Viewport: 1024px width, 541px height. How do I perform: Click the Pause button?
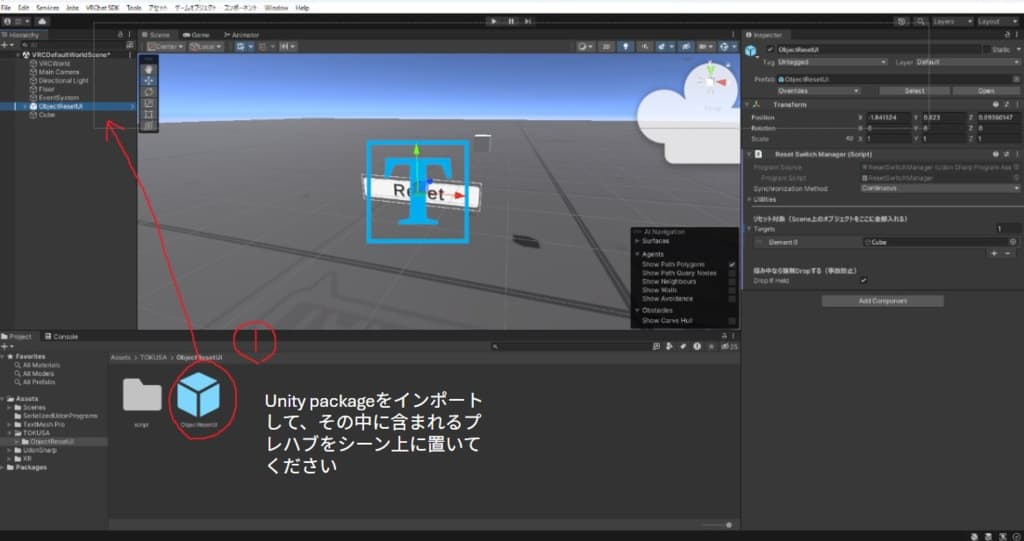[x=511, y=22]
